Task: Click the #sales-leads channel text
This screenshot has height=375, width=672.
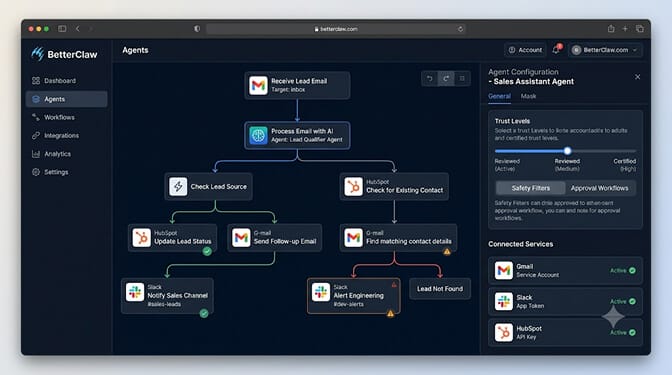Action: click(164, 304)
